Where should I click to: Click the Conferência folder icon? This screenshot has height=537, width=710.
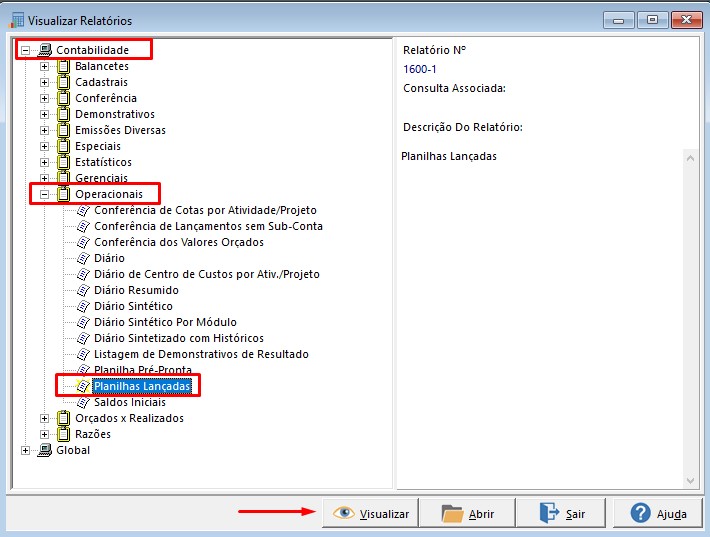click(63, 98)
